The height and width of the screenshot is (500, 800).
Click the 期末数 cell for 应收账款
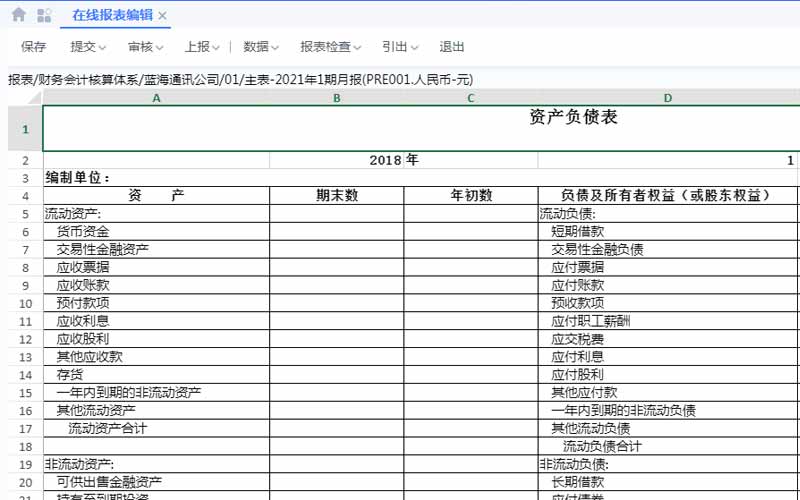click(x=337, y=285)
